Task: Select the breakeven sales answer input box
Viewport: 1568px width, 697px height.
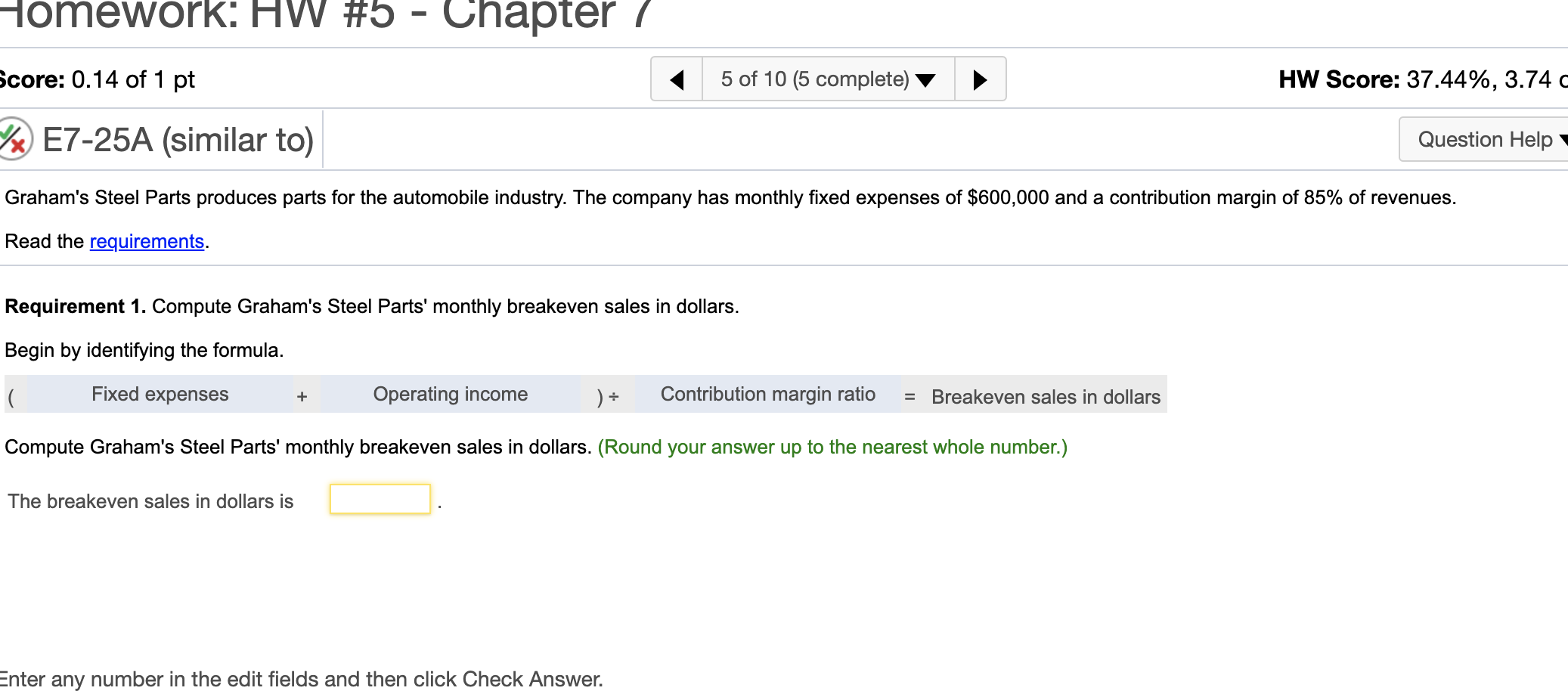Action: tap(380, 497)
